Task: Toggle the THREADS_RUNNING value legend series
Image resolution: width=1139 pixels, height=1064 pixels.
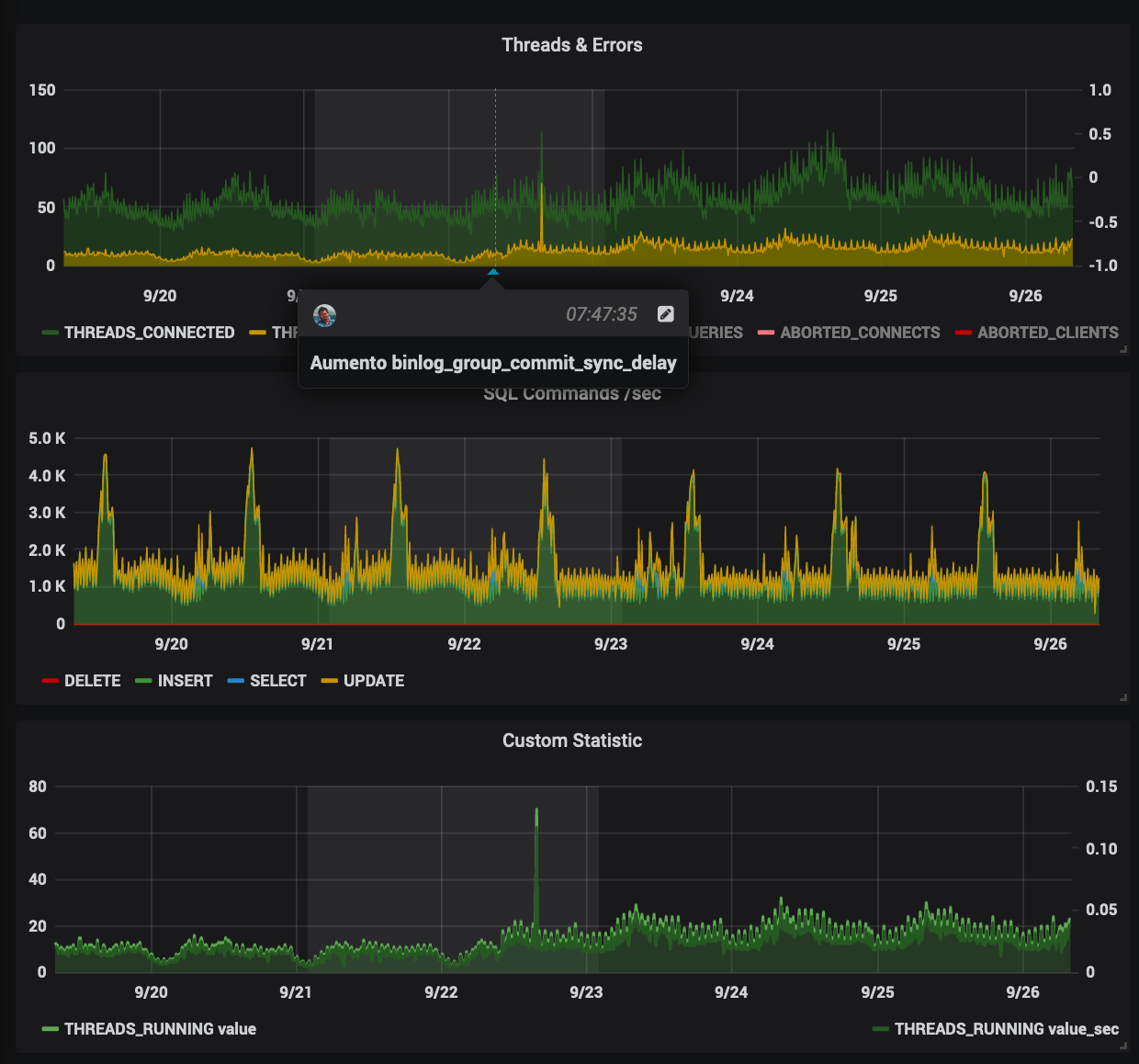Action: point(160,1029)
